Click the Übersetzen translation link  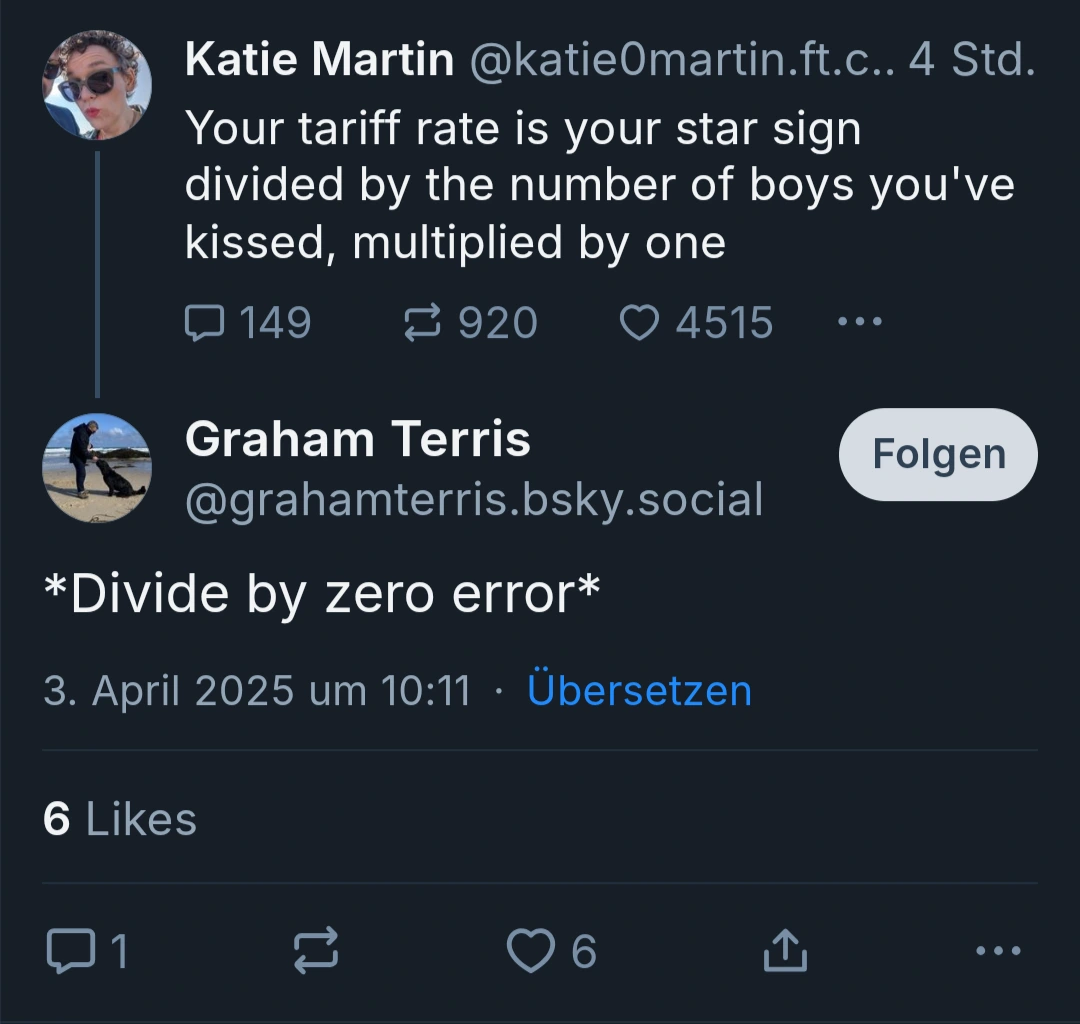639,690
